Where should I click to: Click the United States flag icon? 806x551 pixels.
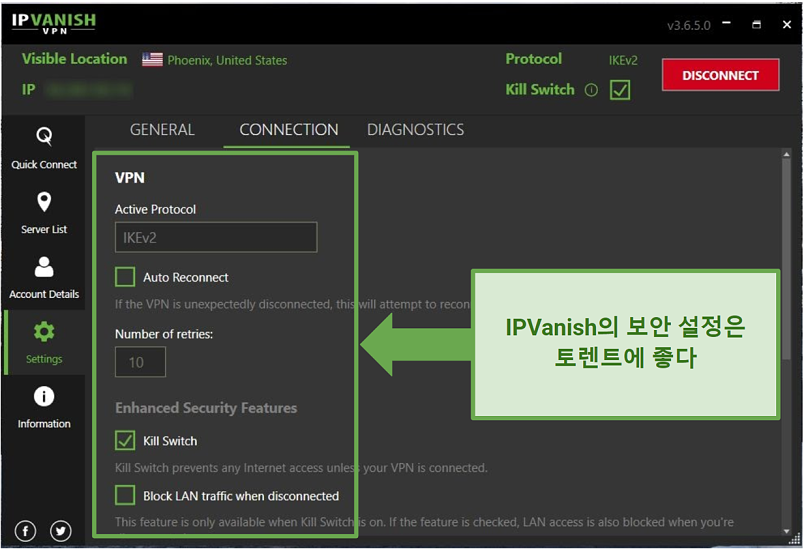(x=152, y=60)
